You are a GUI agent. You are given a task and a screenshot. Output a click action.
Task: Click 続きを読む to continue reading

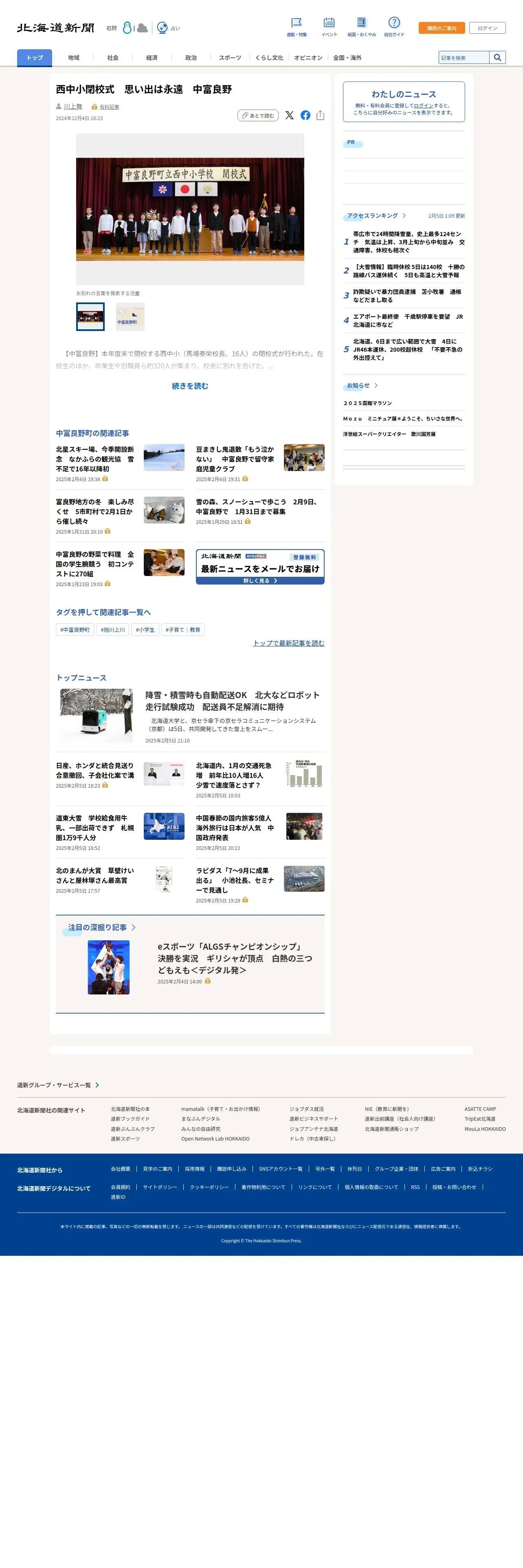pos(190,386)
